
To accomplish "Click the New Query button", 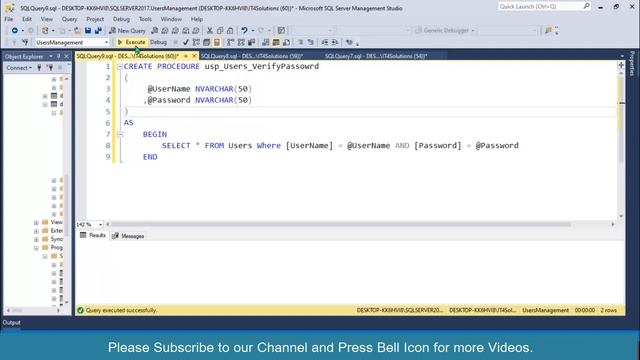I will (x=127, y=31).
